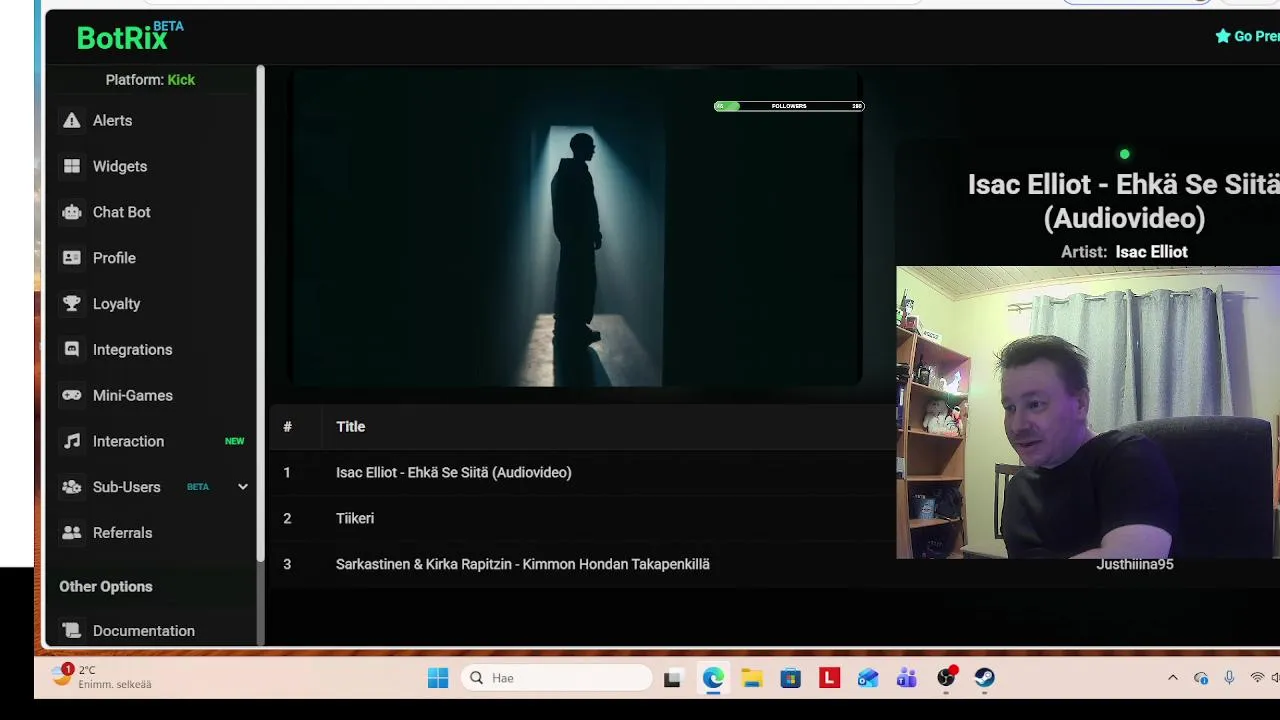Click the Alerts warning triangle icon
Viewport: 1280px width, 720px height.
tap(72, 120)
